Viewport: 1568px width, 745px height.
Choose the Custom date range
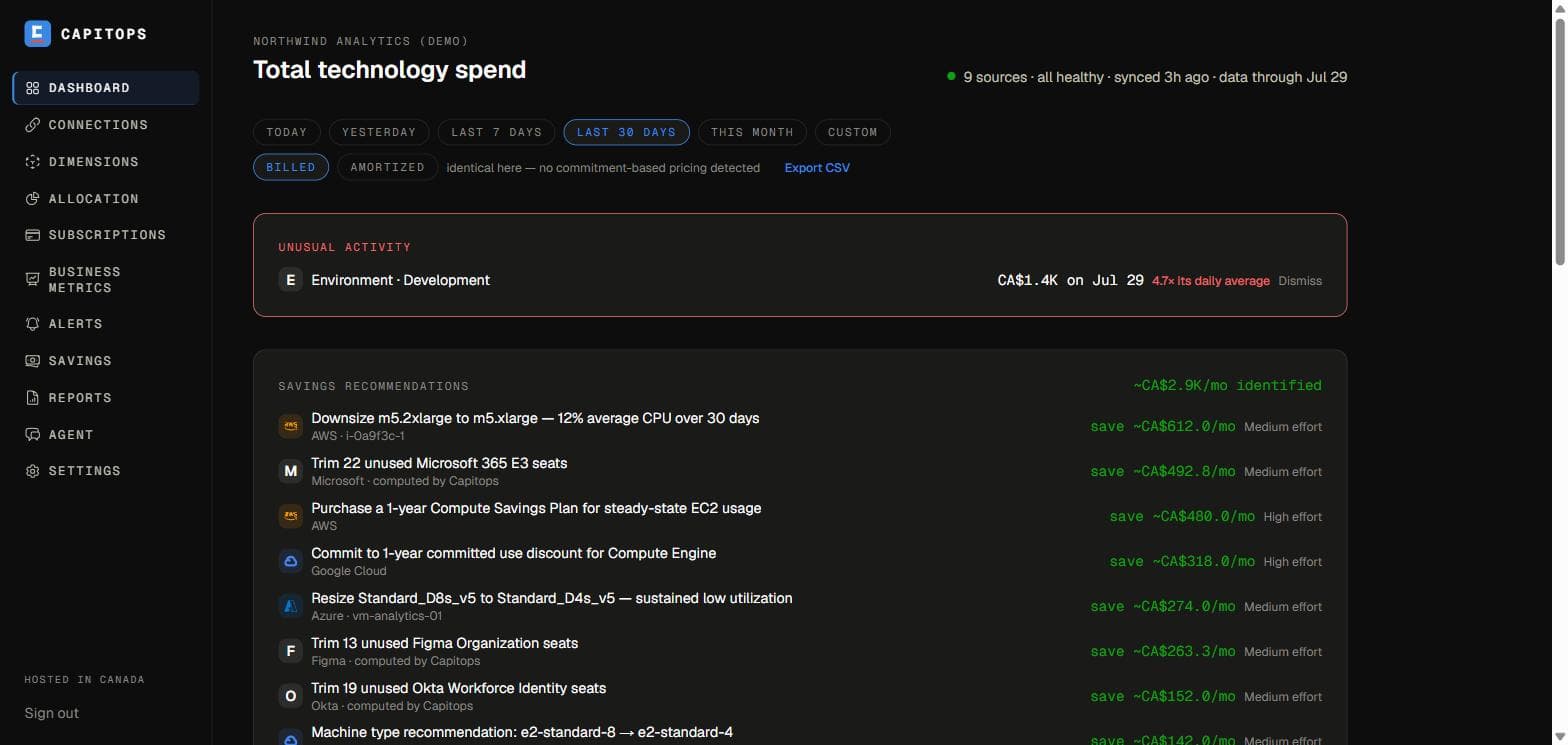tap(853, 132)
